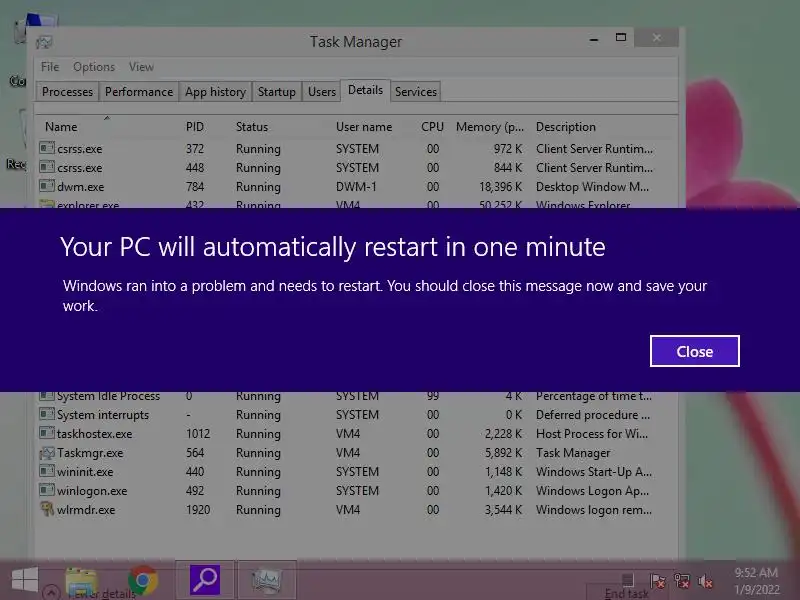Click the Task Manager title bar icon
This screenshot has width=800, height=600.
(44, 42)
